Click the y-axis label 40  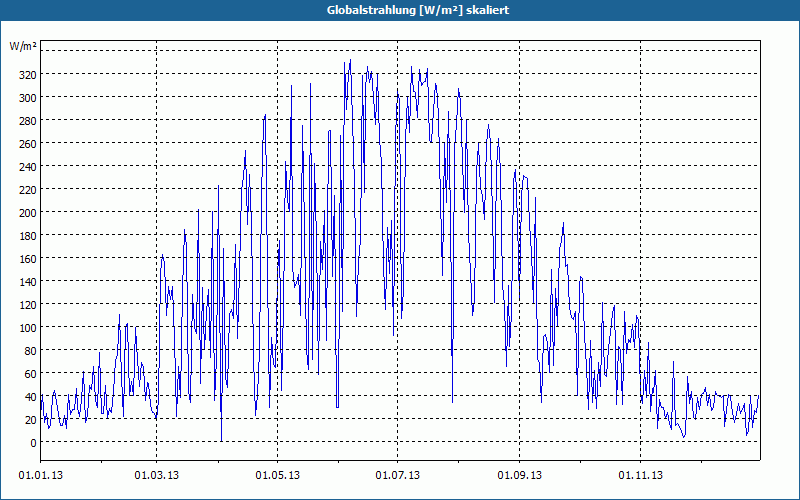[x=31, y=397]
